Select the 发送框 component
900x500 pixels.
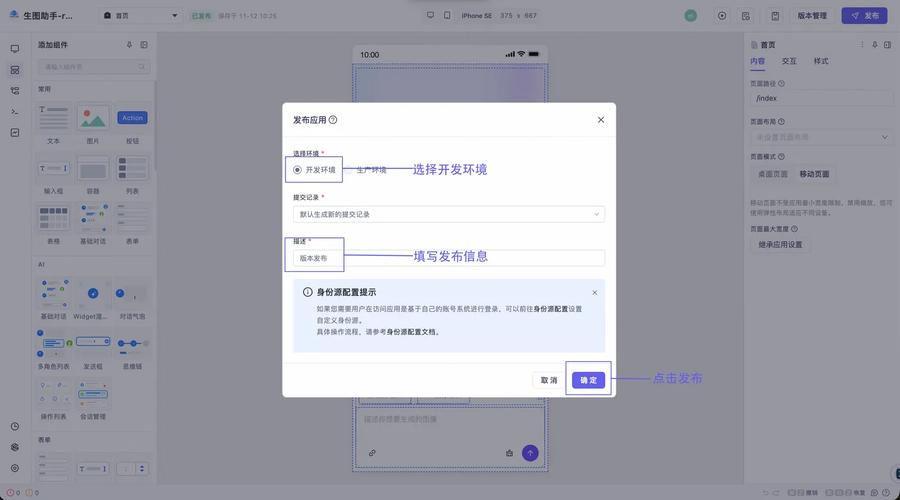pos(93,350)
